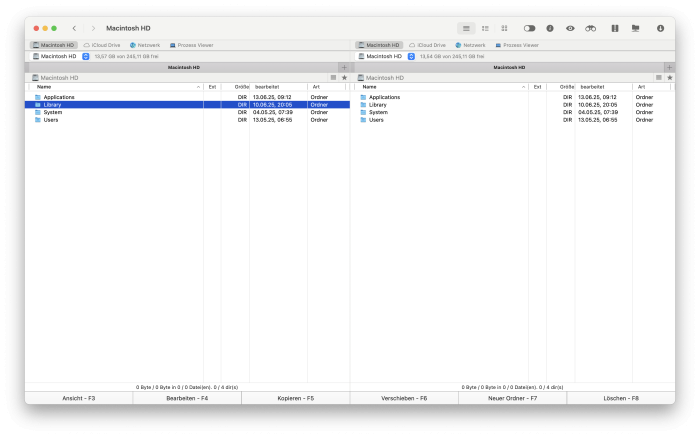This screenshot has height=437, width=700.
Task: Click the eye Quick Look icon
Action: (x=570, y=29)
